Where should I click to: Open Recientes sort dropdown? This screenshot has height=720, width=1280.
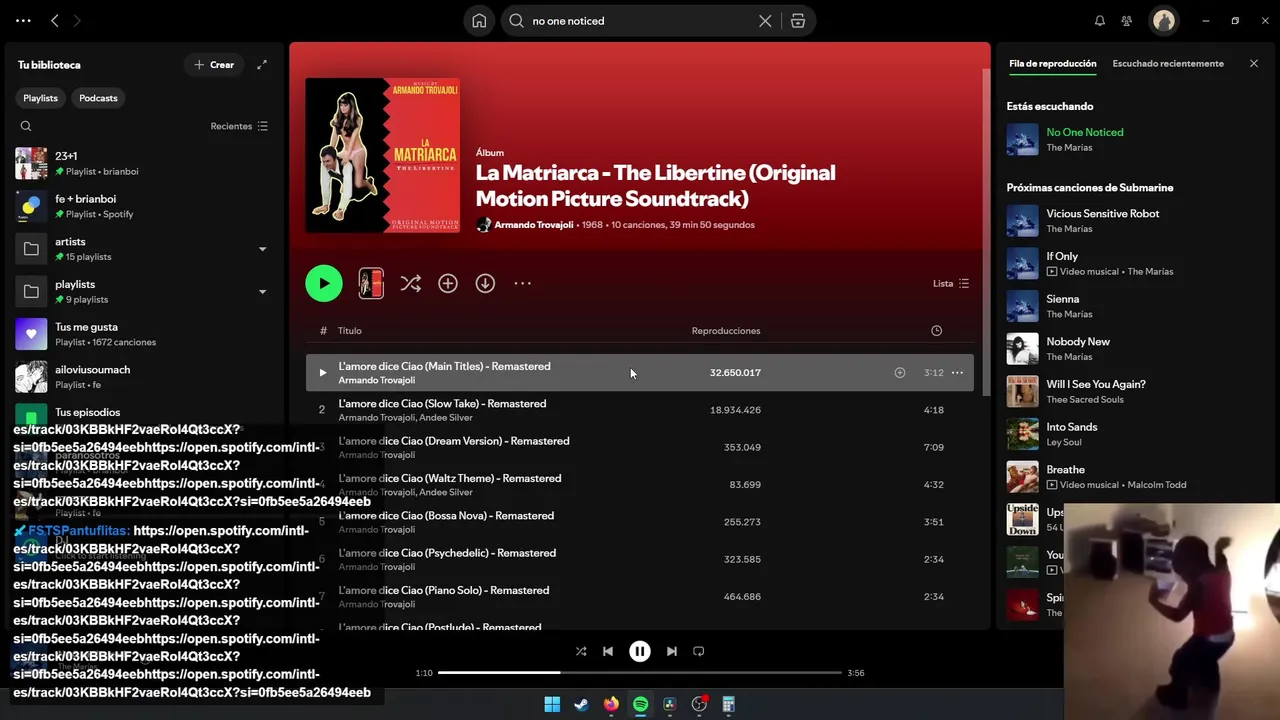[x=239, y=126]
